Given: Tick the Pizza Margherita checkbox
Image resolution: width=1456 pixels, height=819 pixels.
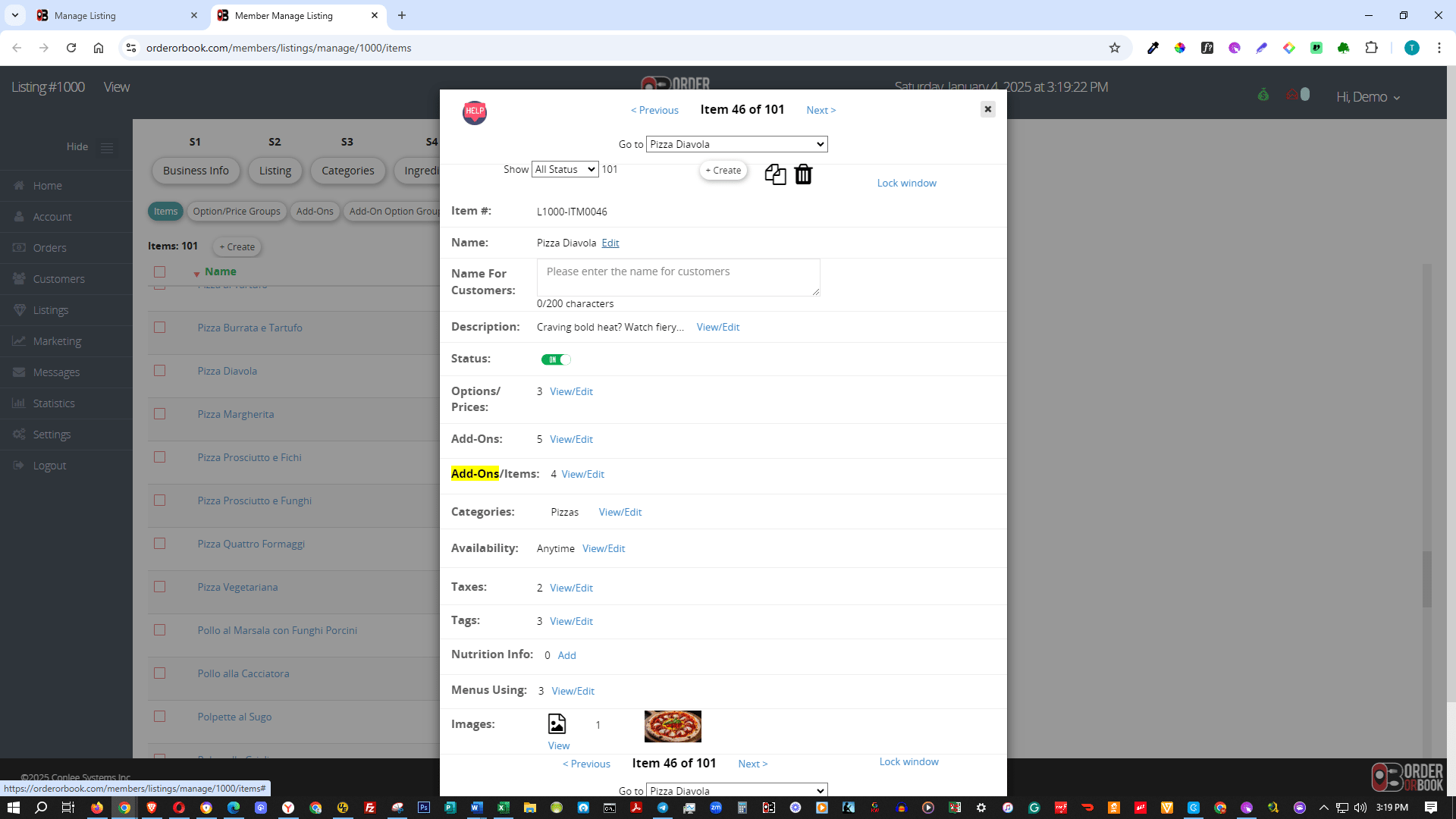Looking at the screenshot, I should (x=159, y=414).
